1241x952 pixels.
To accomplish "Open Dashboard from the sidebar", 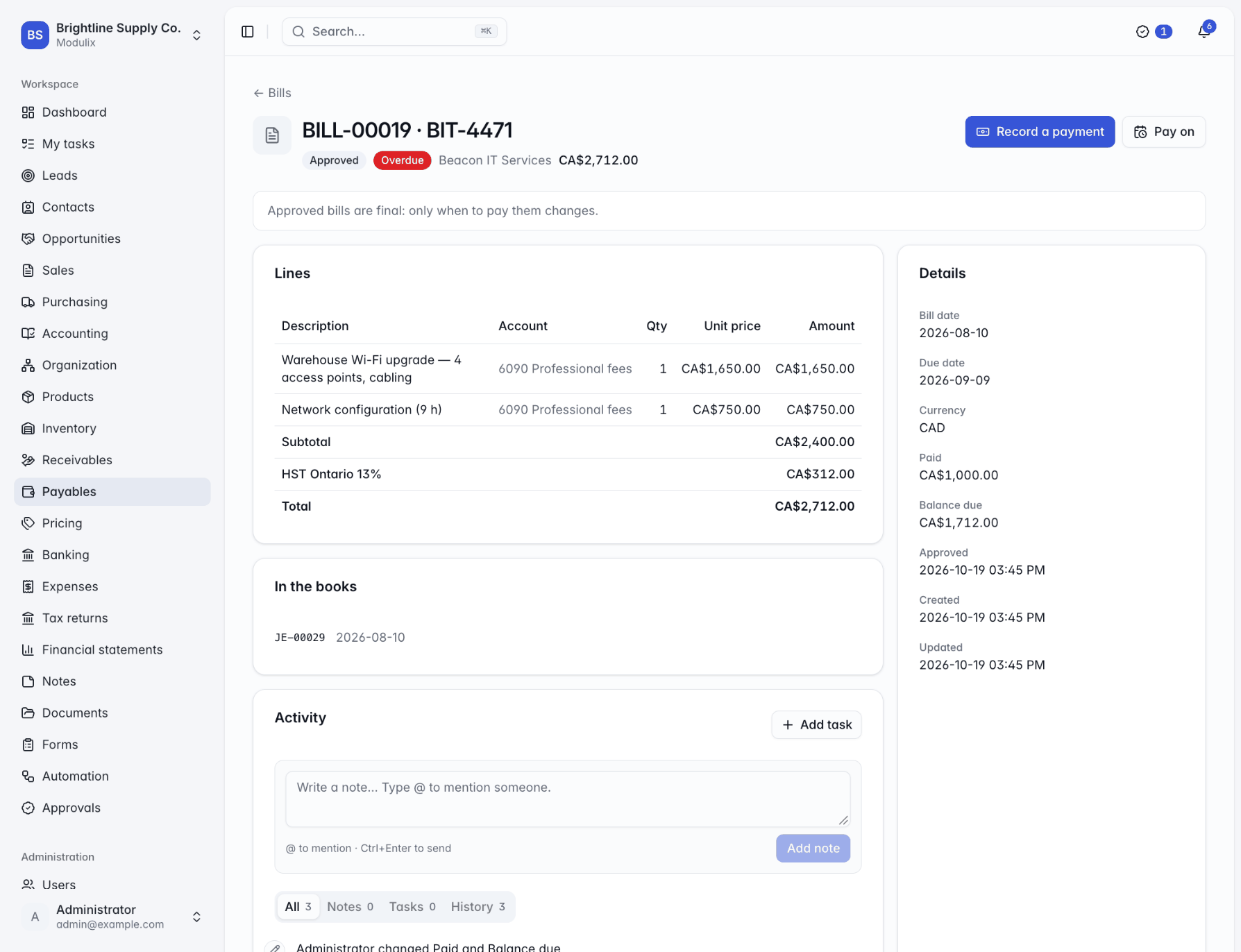I will click(112, 112).
